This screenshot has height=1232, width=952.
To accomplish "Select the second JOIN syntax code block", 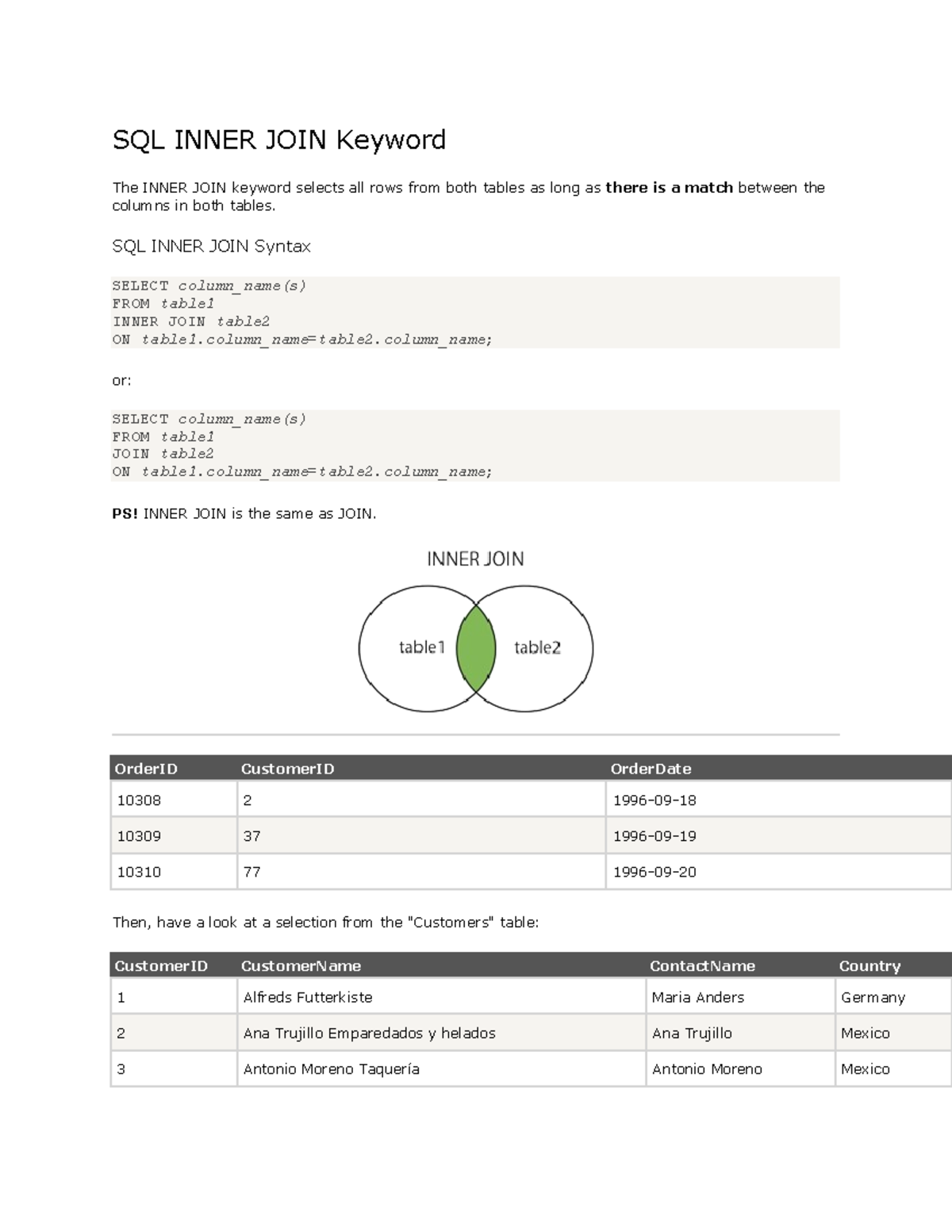I will [476, 444].
